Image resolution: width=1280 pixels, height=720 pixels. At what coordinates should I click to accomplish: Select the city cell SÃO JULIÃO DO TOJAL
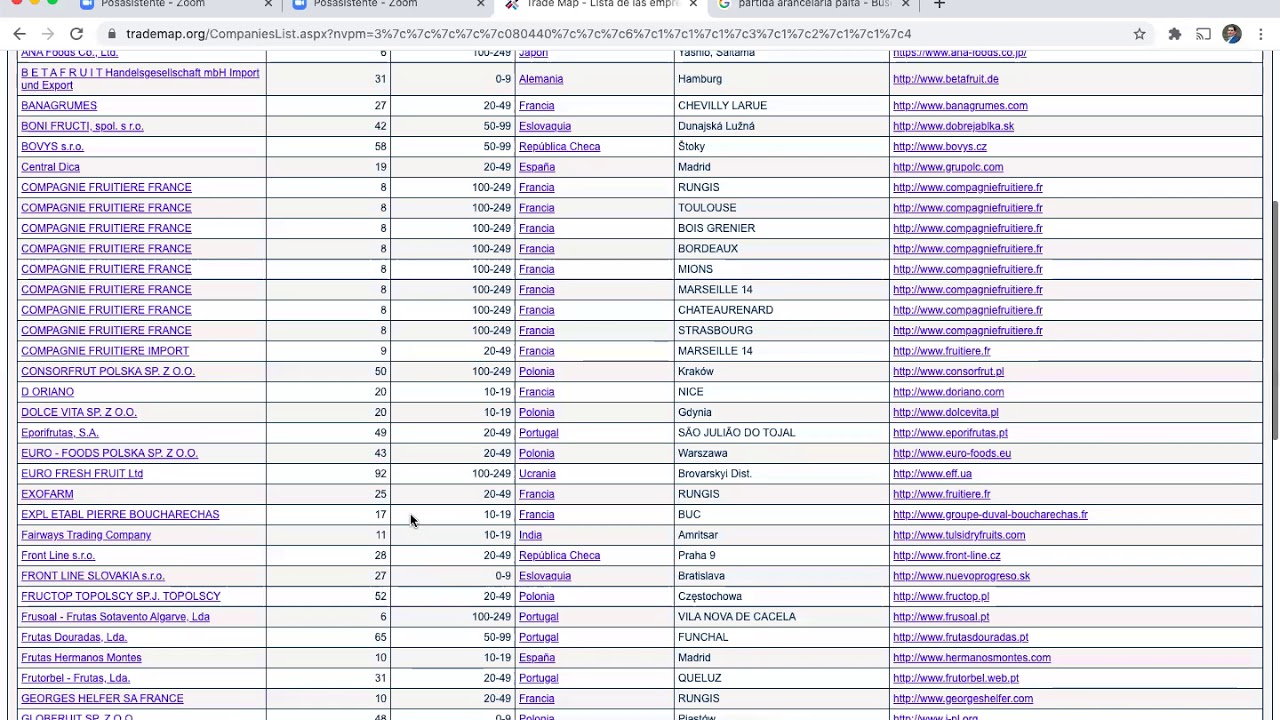(737, 433)
